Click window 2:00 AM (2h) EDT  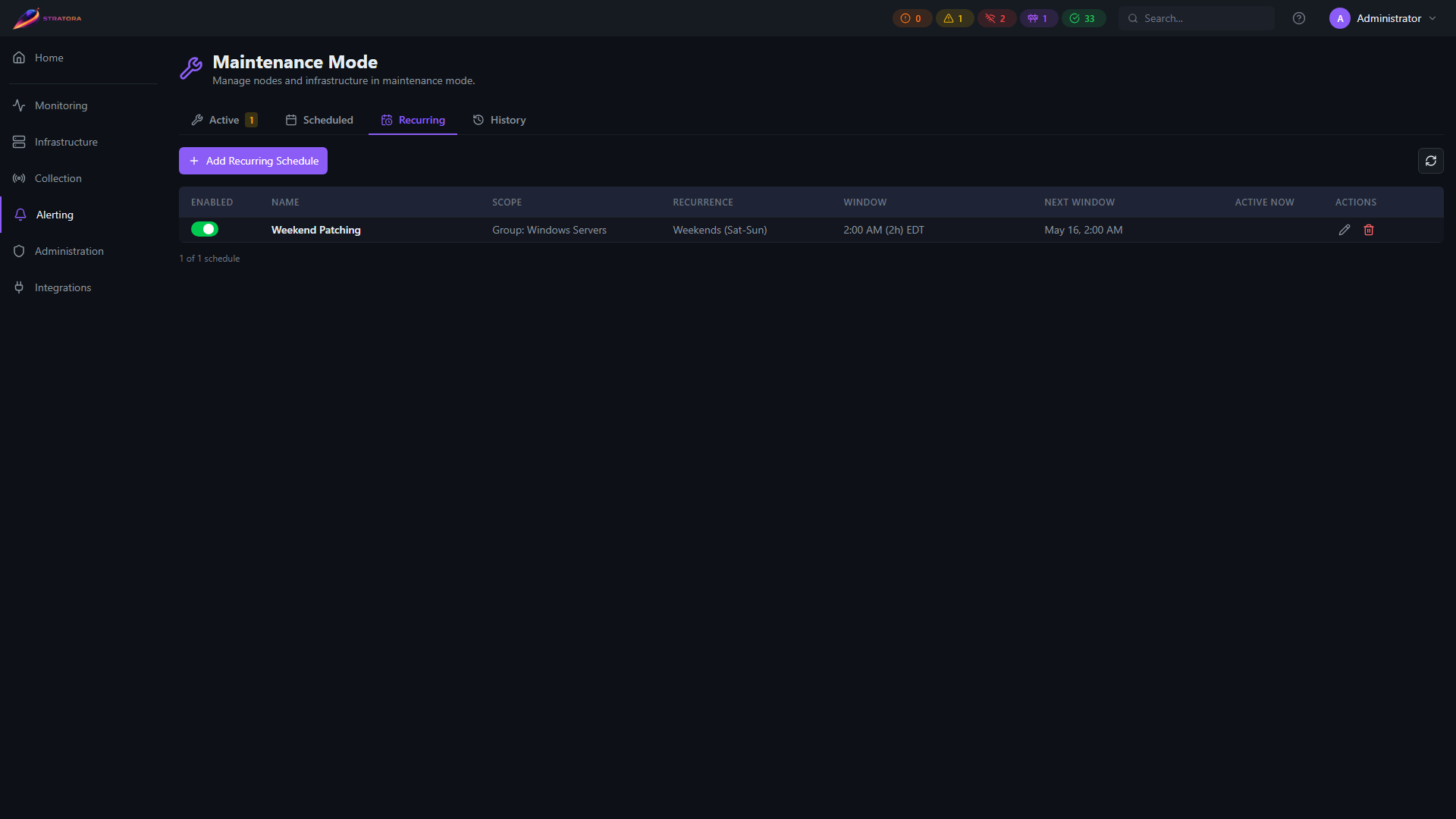tap(884, 230)
